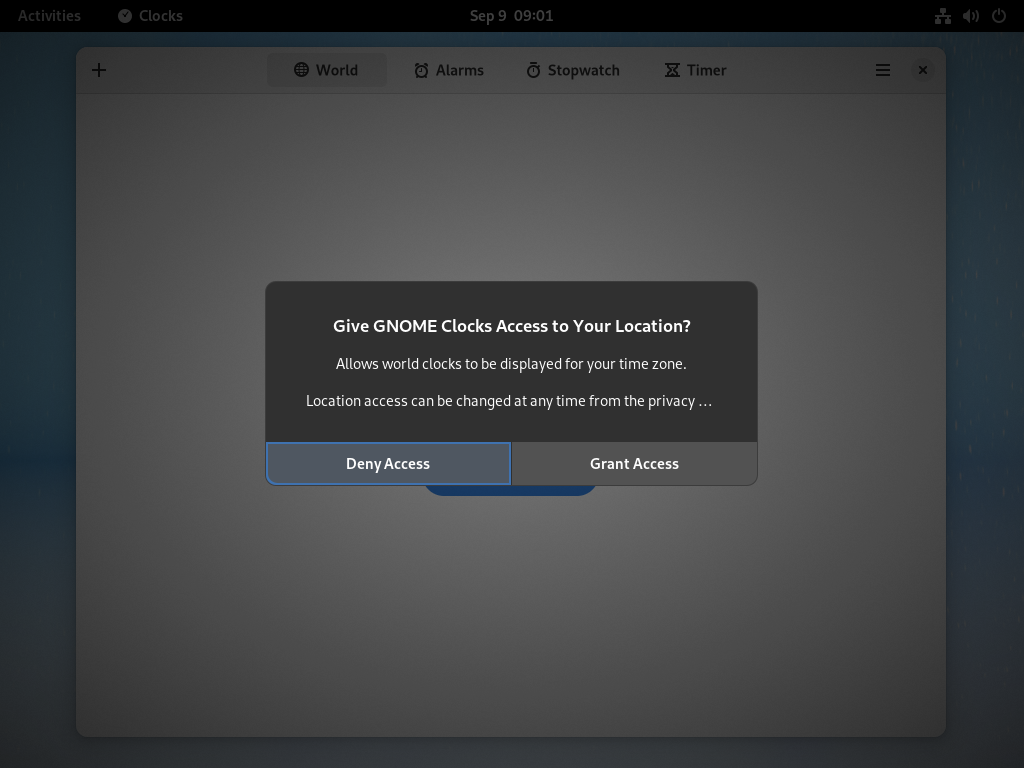
Task: Open the Activities overview
Action: coord(49,16)
